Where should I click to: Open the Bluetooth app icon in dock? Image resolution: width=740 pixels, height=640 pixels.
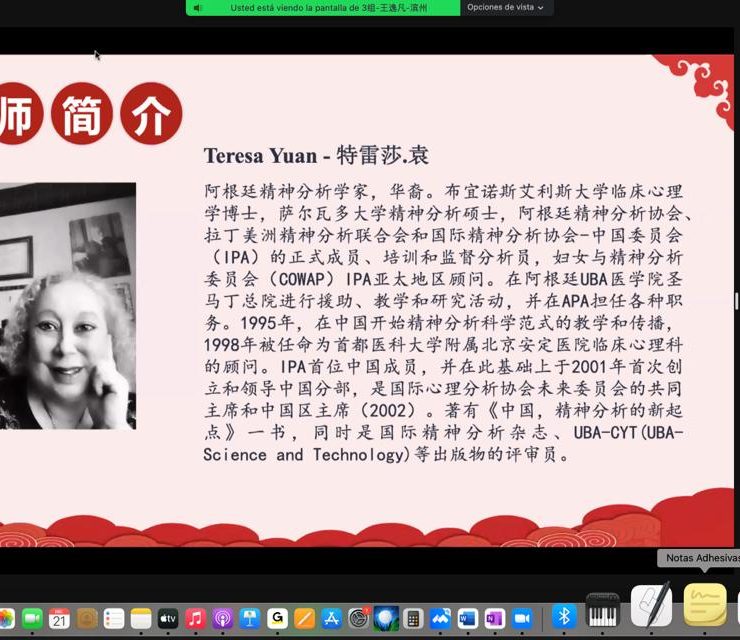point(564,617)
